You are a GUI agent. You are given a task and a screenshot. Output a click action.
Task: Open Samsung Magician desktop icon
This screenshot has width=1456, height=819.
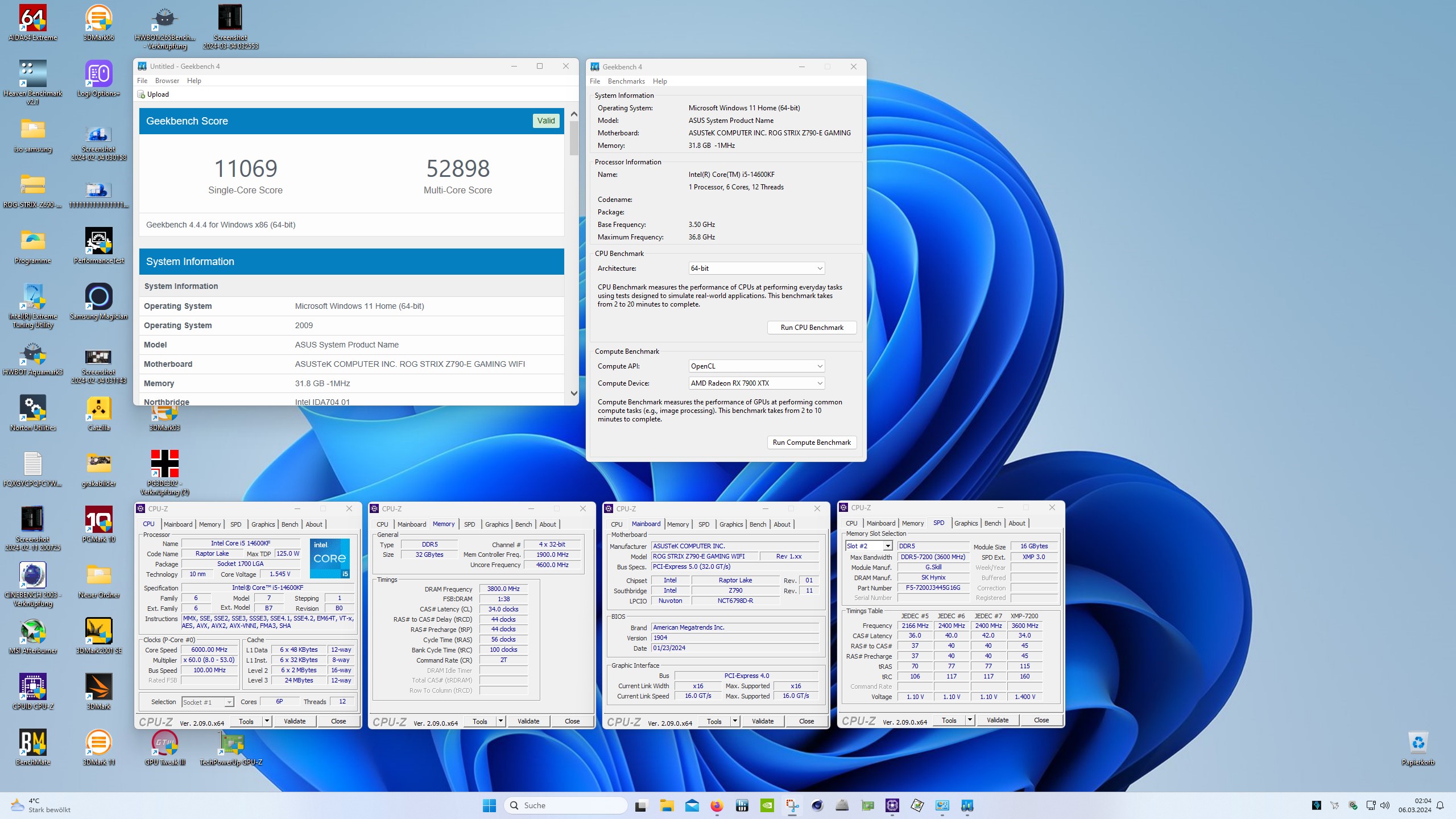[x=98, y=301]
